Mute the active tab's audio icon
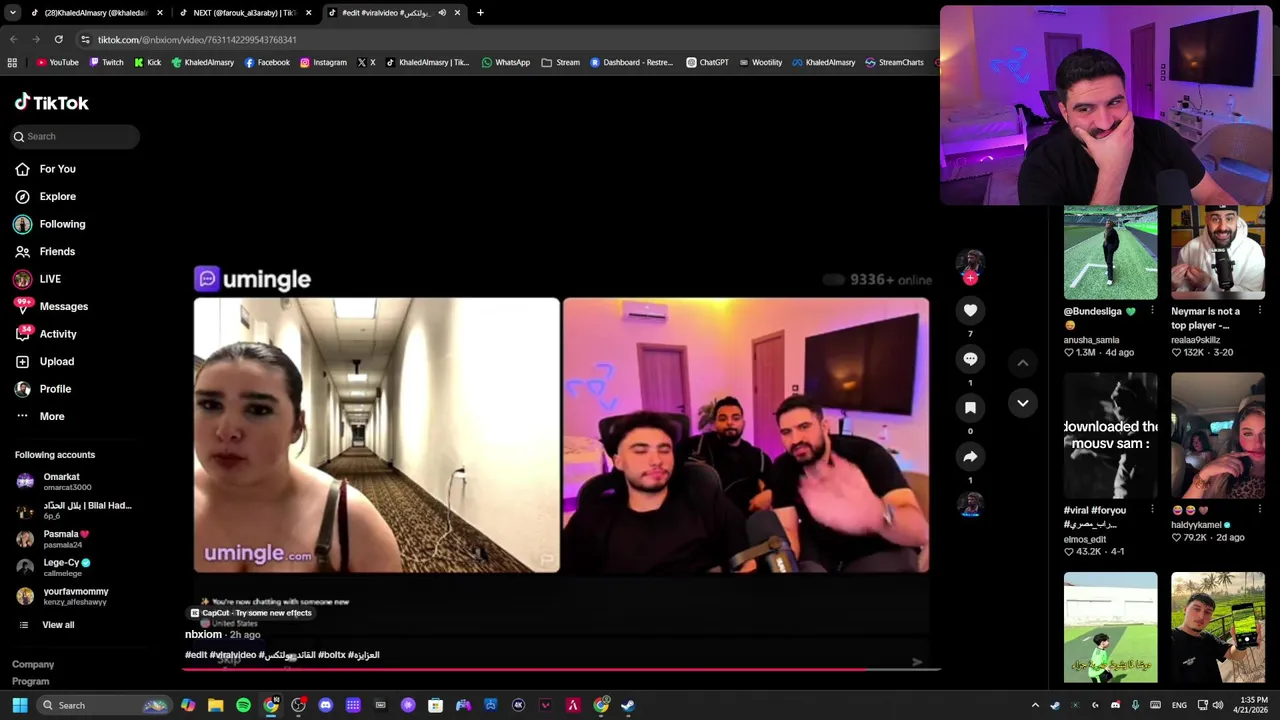Image resolution: width=1280 pixels, height=720 pixels. point(442,13)
